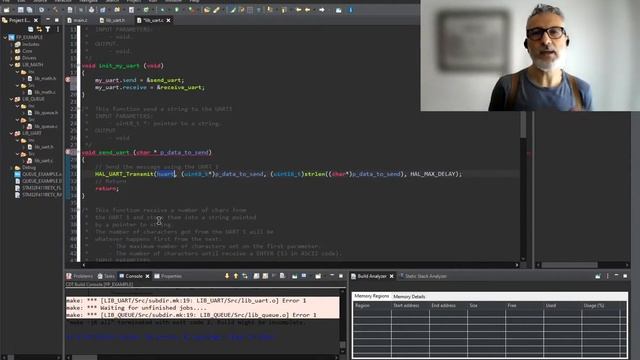The width and height of the screenshot is (640, 360).
Task: Click the Start address column header
Action: [x=410, y=305]
